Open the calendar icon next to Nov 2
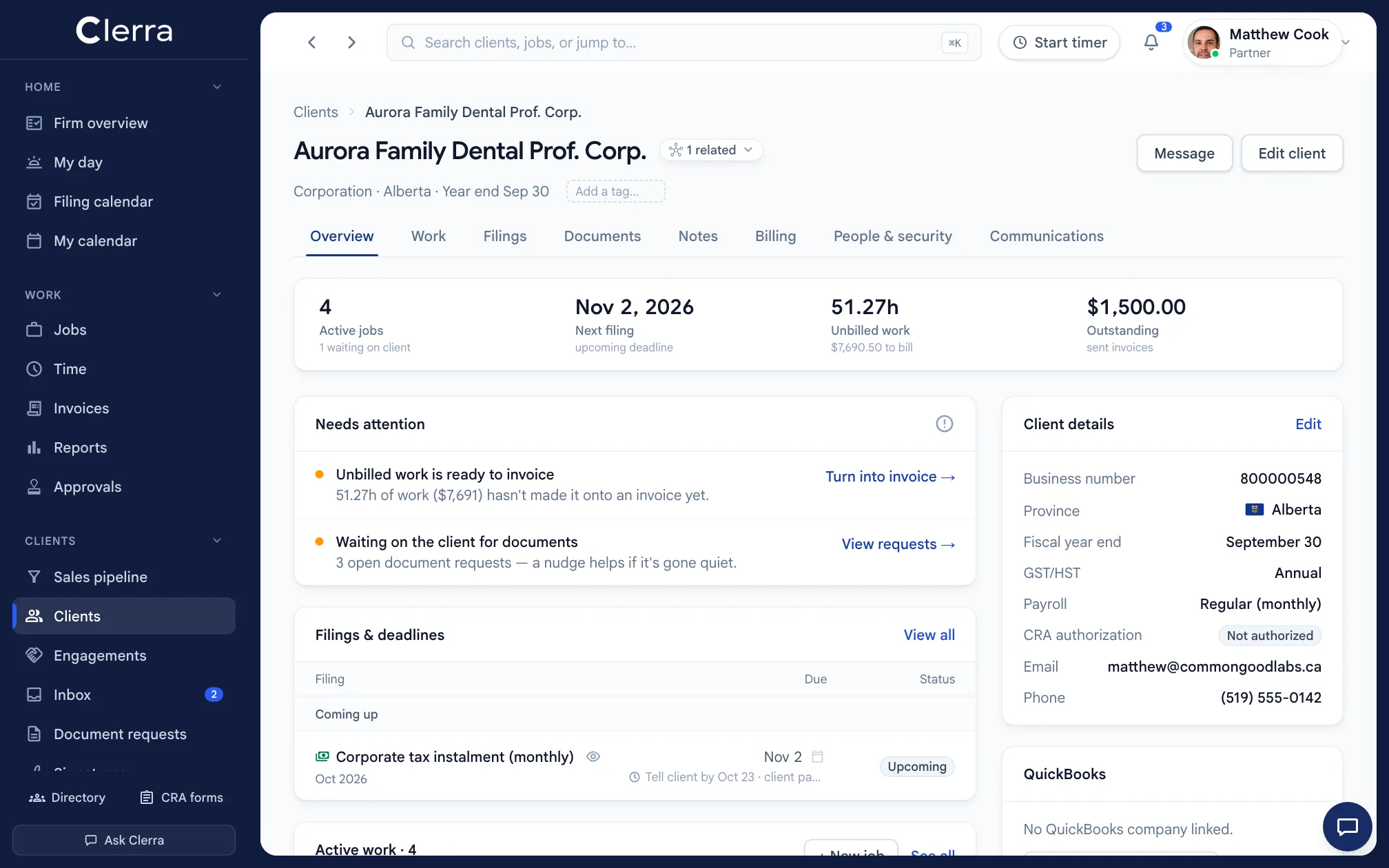Screen dimensions: 1389x868 [818, 756]
